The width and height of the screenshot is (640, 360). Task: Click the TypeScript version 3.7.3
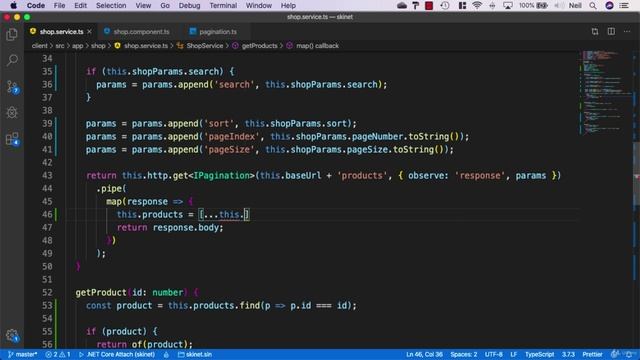click(568, 354)
